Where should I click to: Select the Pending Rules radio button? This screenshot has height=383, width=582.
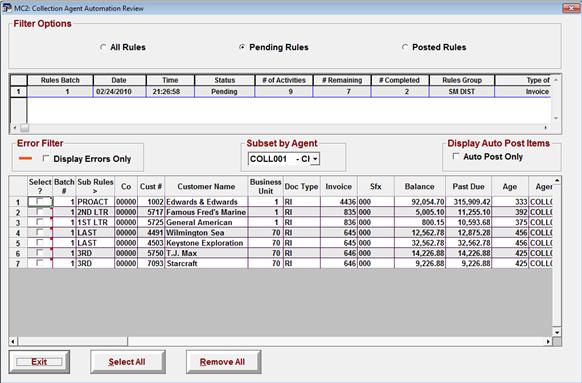[x=242, y=47]
